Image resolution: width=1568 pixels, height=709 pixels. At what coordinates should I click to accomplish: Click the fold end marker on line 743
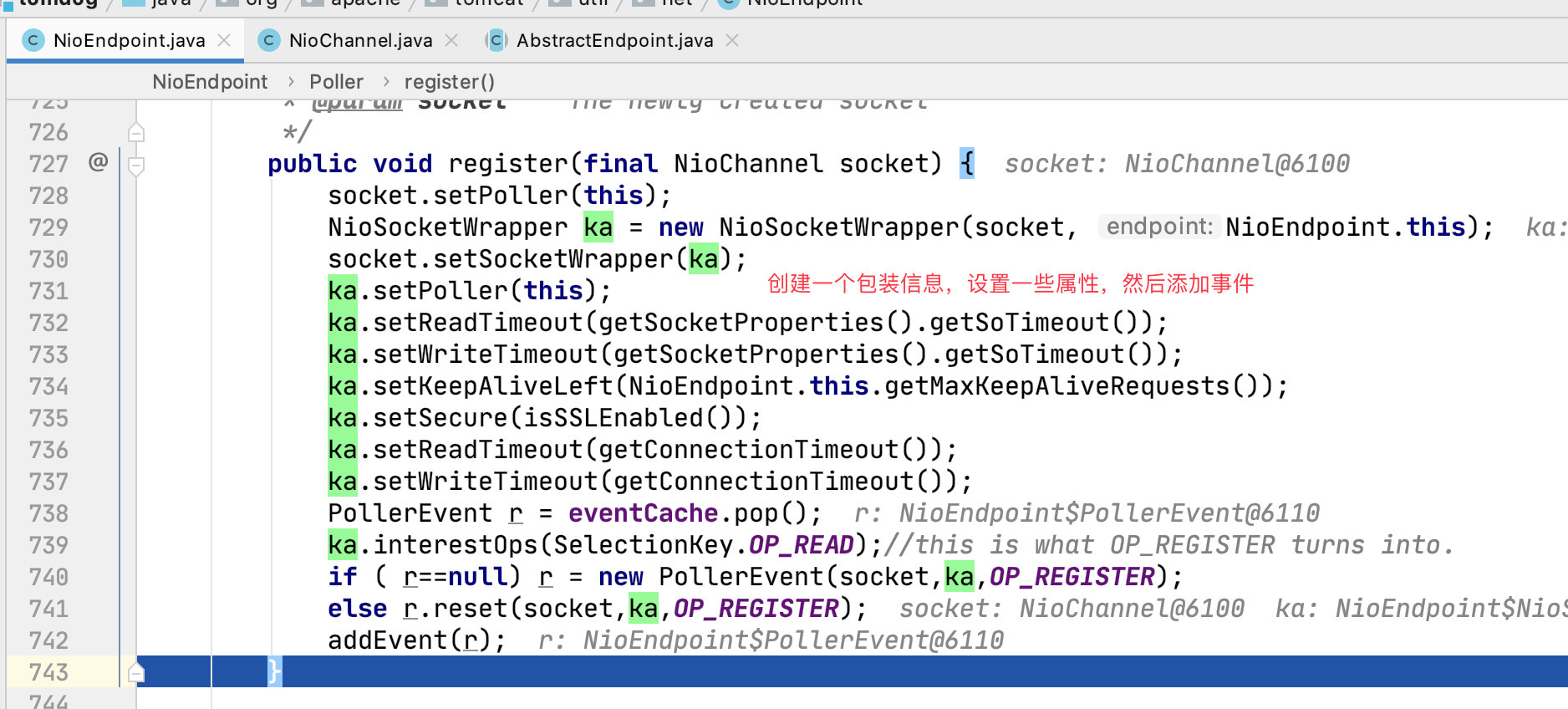[136, 671]
